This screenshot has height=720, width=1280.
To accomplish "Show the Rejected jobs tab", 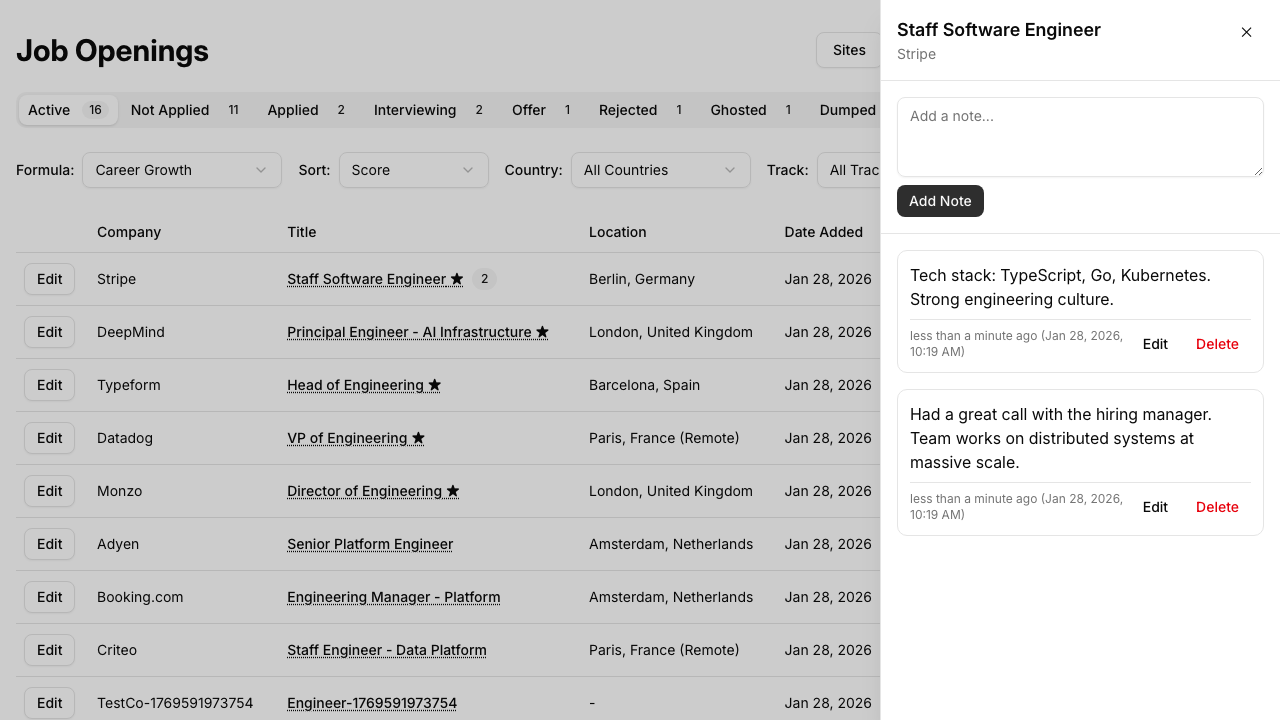I will [640, 110].
